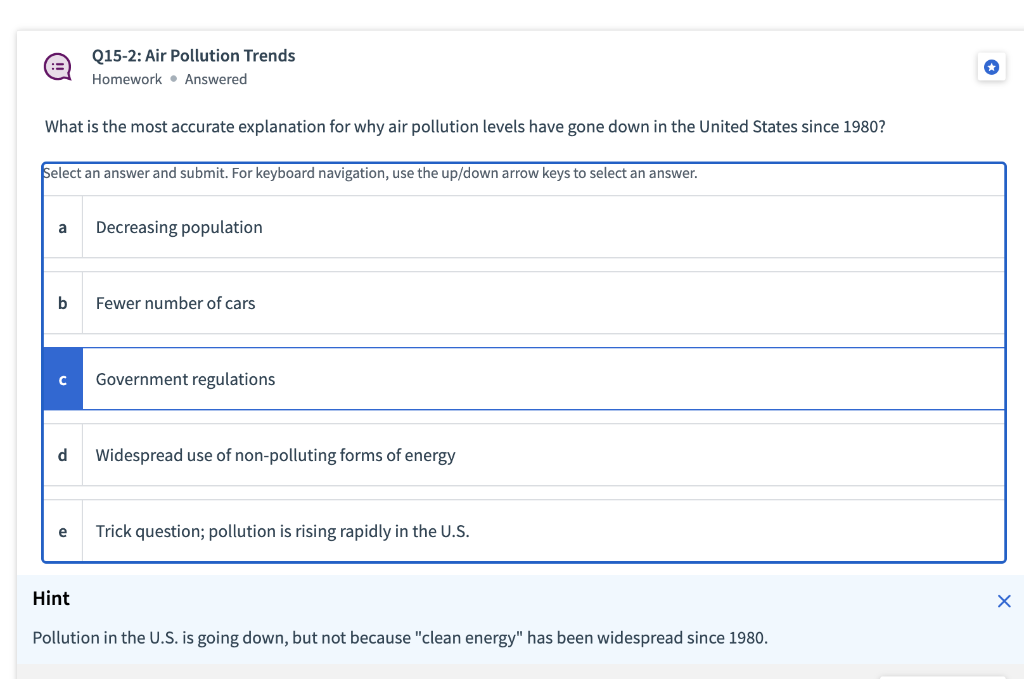
Task: Click the "Answered" status label
Action: 215,79
